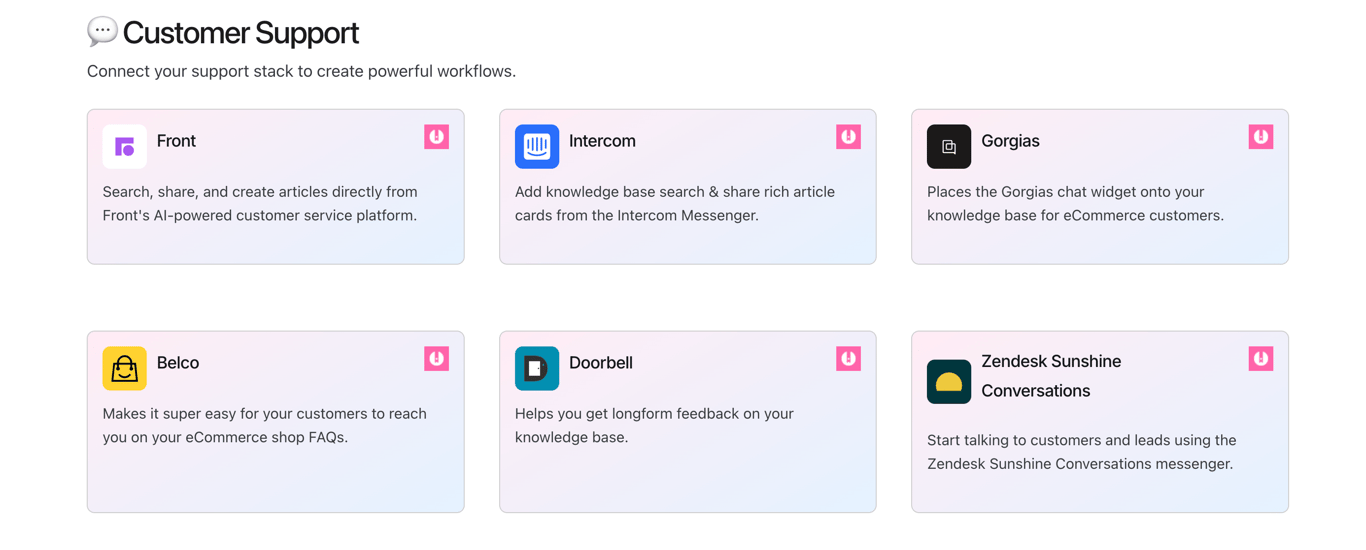Click Intercom description 'Add knowledge base search'
This screenshot has width=1366, height=550.
[x=675, y=203]
